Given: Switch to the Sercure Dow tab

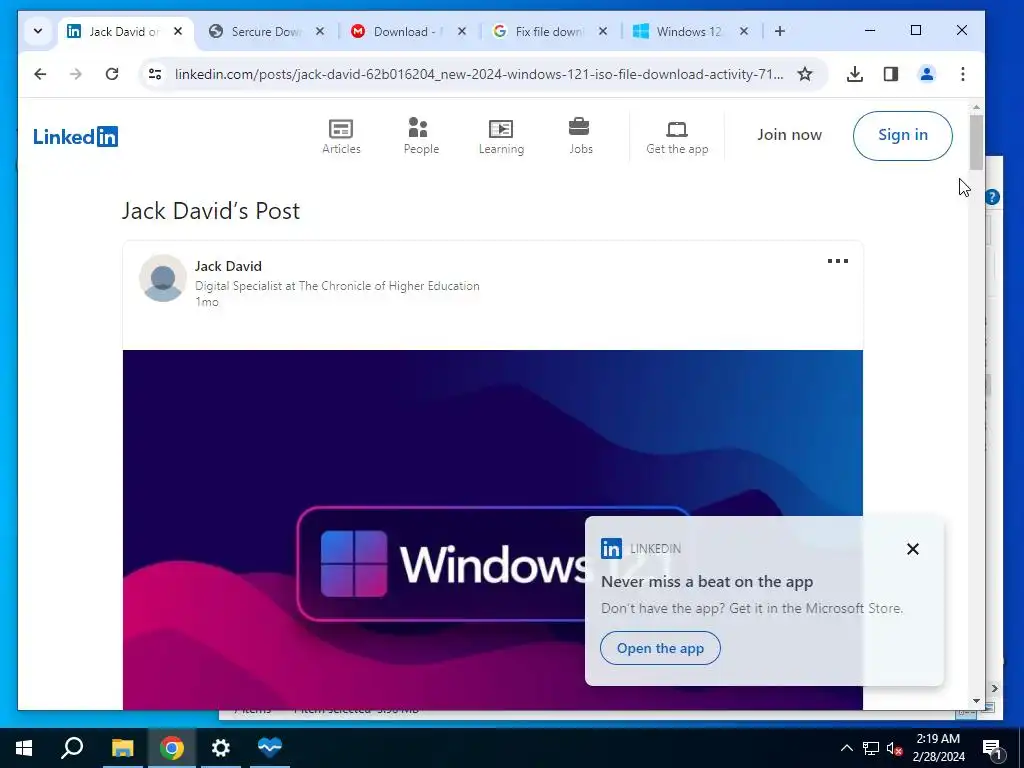Looking at the screenshot, I should click(266, 31).
